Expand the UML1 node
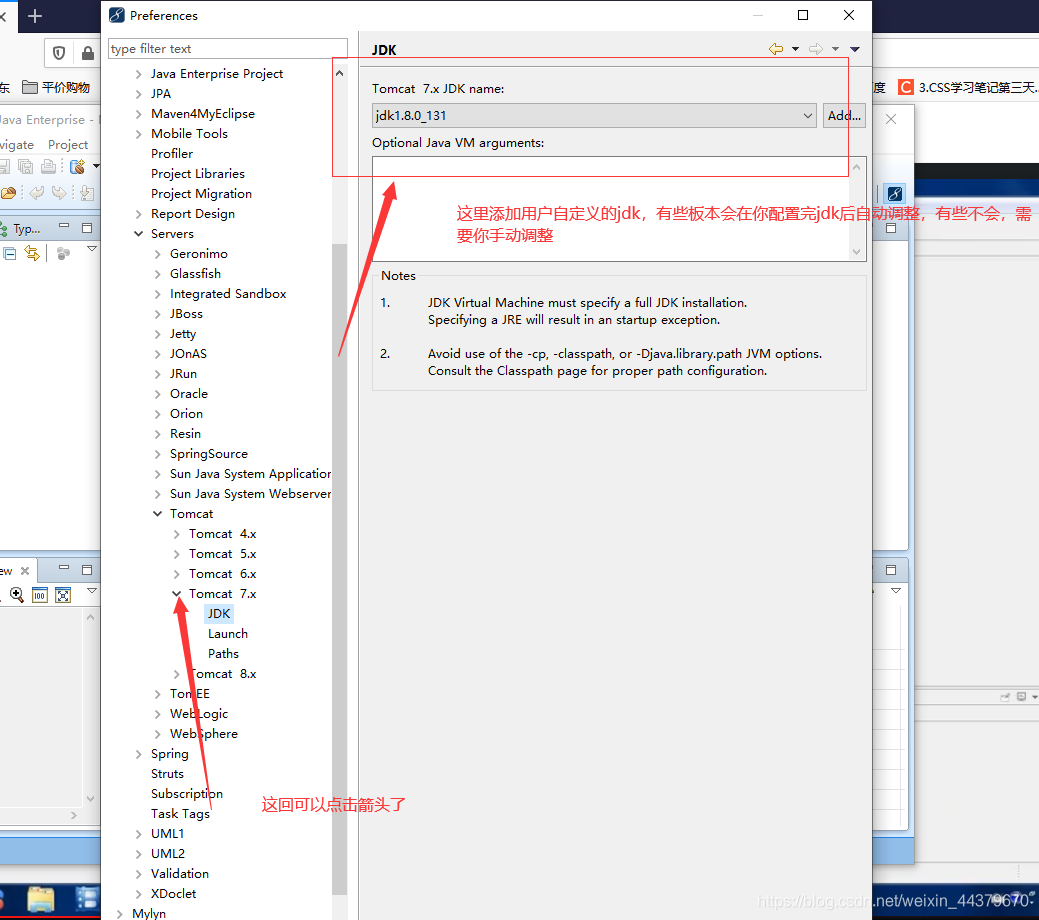Image resolution: width=1039 pixels, height=920 pixels. point(138,834)
